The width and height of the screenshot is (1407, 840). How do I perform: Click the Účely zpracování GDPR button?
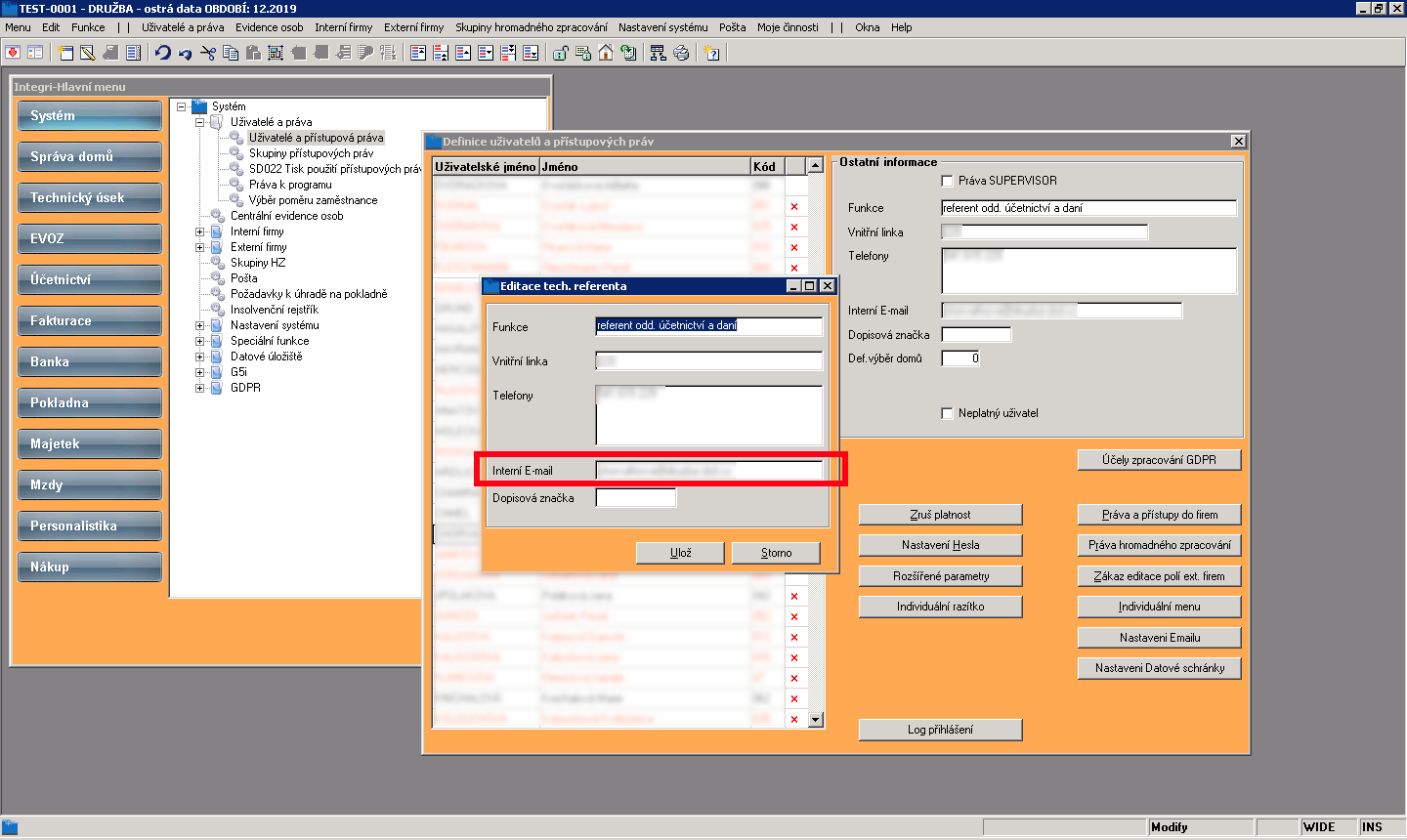tap(1159, 460)
